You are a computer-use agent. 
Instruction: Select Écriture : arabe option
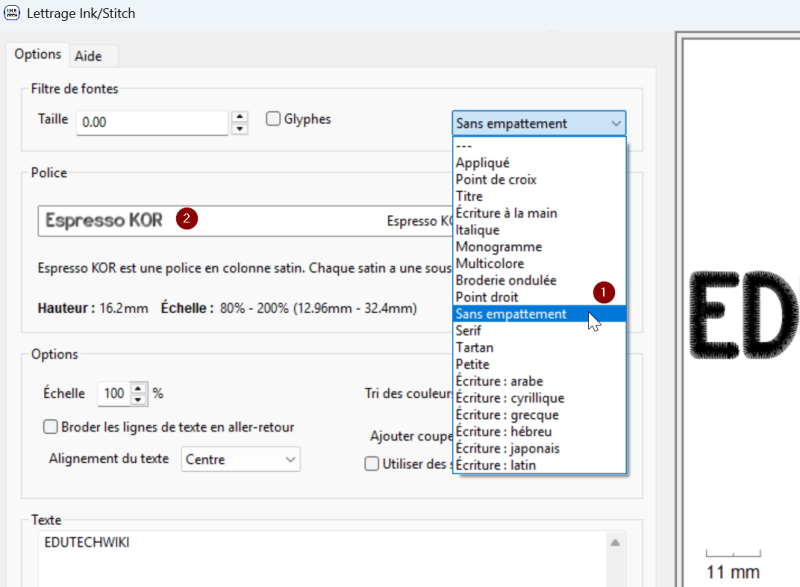coord(539,381)
